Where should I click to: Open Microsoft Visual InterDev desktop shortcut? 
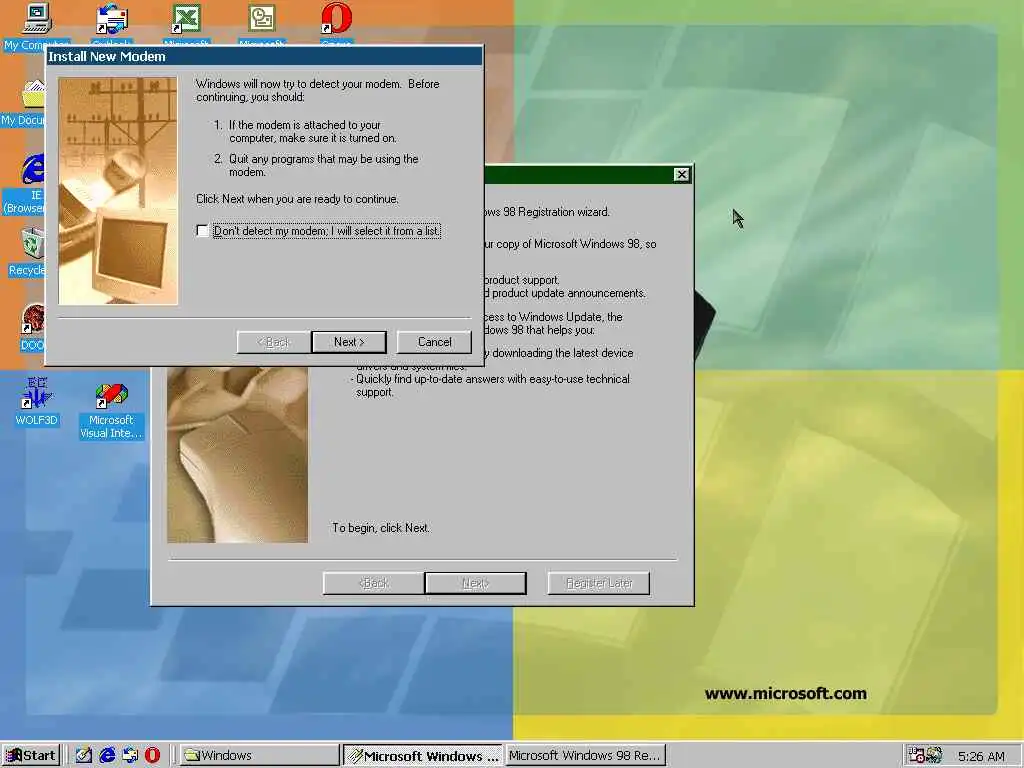(111, 394)
